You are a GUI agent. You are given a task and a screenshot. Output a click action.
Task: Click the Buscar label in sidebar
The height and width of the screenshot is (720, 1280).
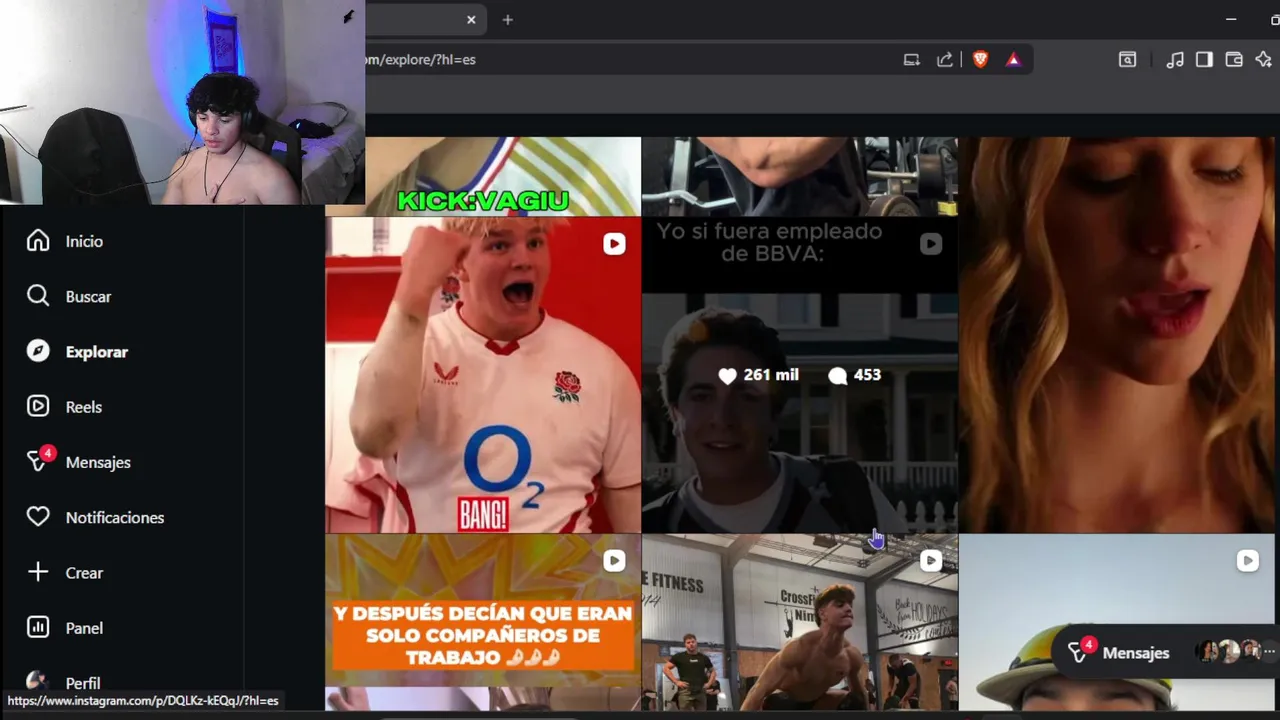(88, 297)
